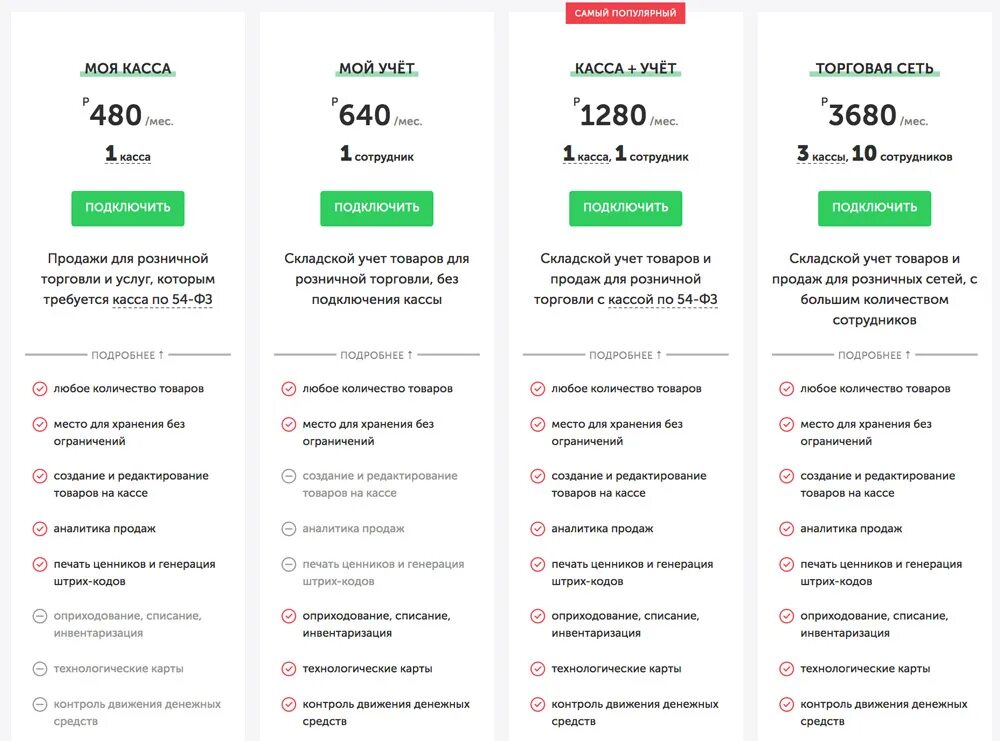1000x741 pixels.
Task: Click checkmark icon beside оприходование in КАССА + УЧЁТ
Action: (538, 616)
